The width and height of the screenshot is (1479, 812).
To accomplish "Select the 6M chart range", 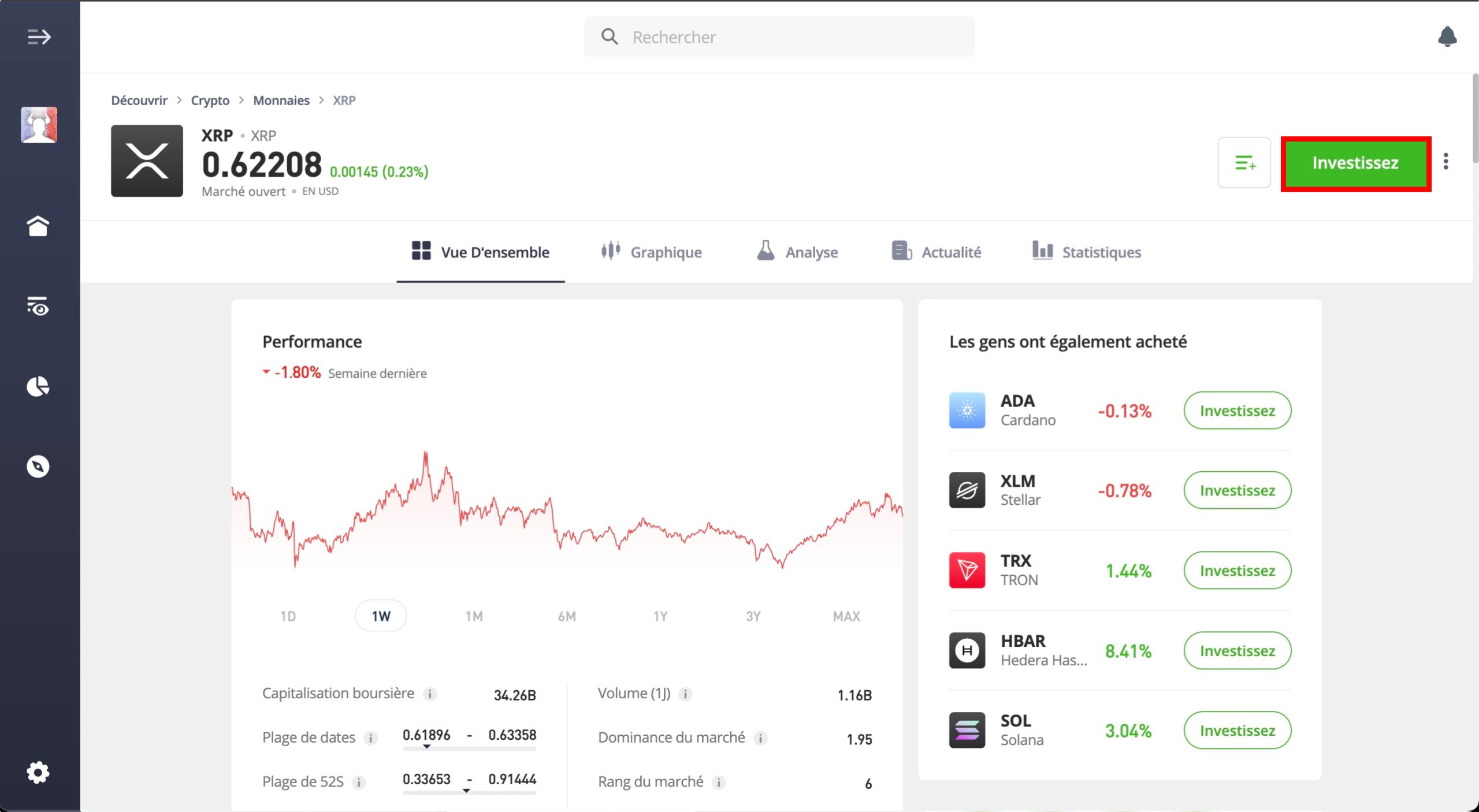I will pos(567,616).
